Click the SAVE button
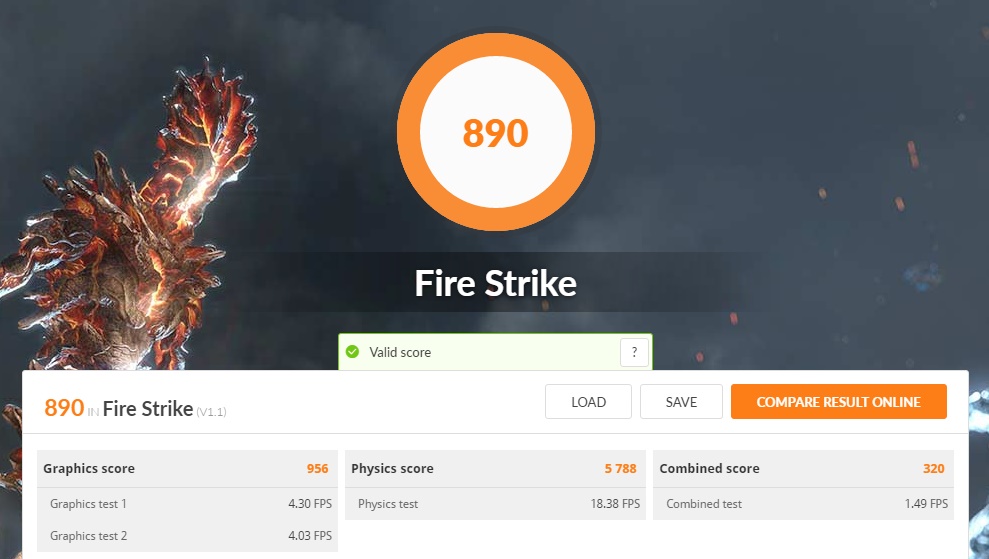989x559 pixels. (x=681, y=402)
